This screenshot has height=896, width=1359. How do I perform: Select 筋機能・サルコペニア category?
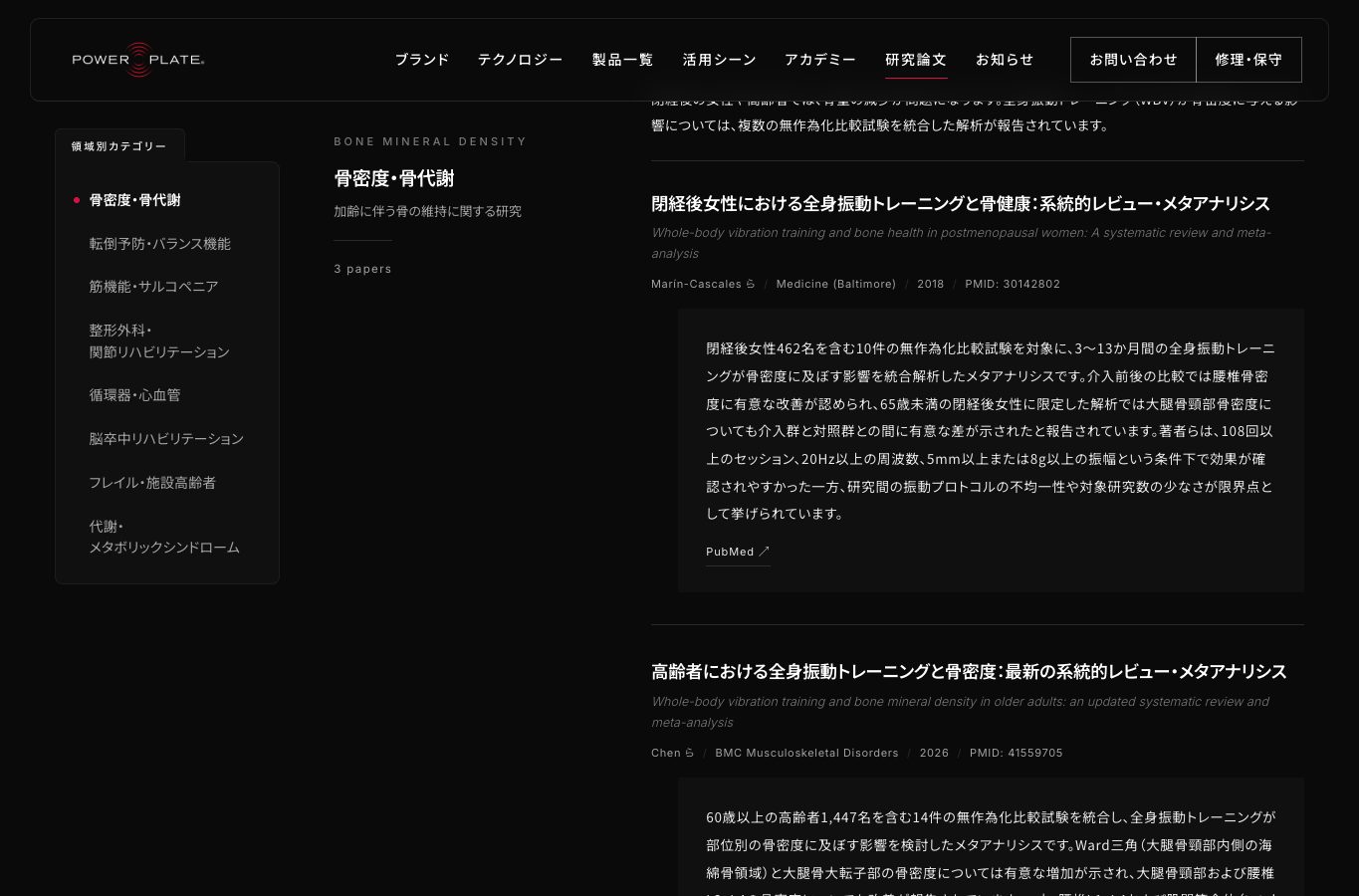click(x=153, y=287)
